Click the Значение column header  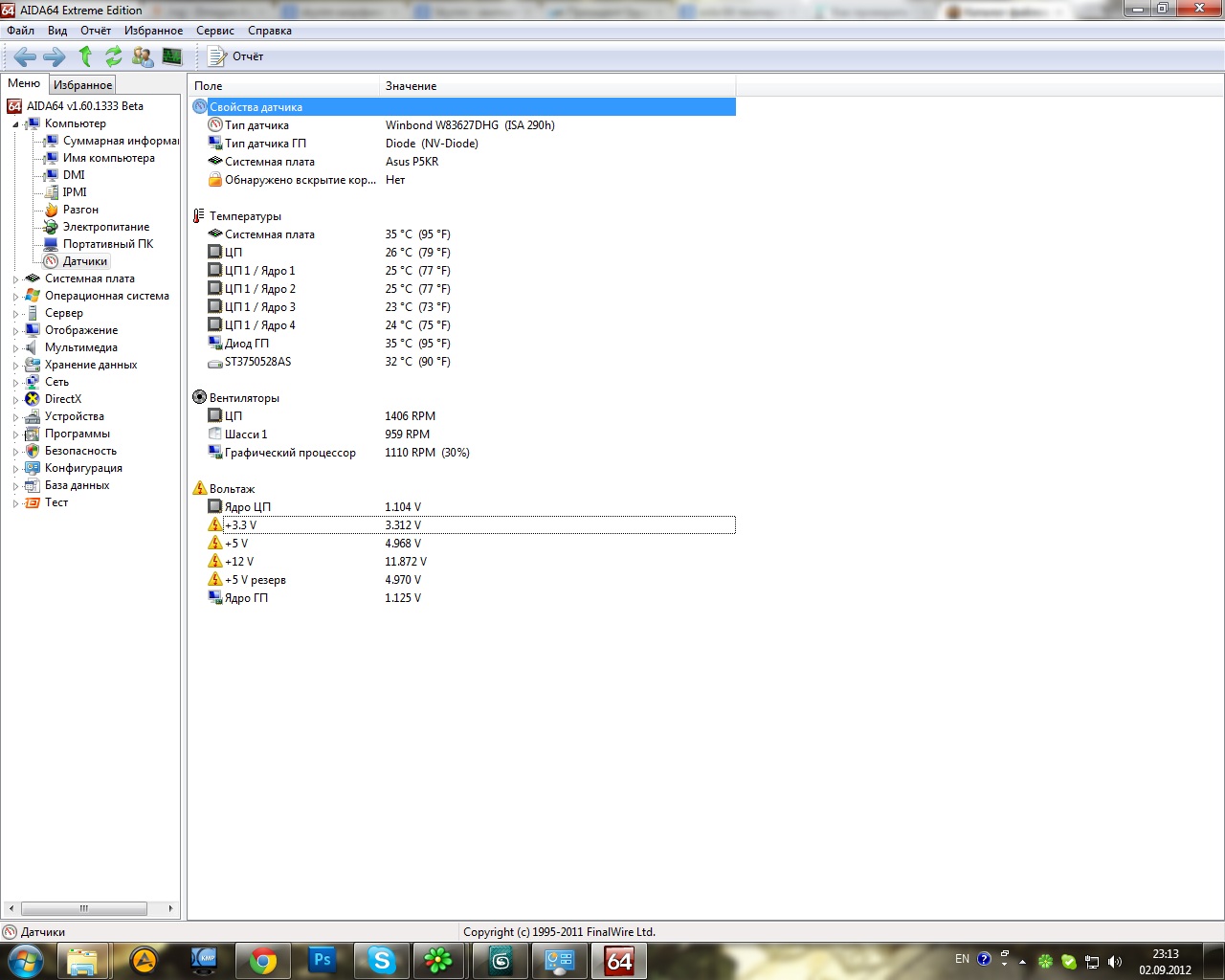[557, 86]
